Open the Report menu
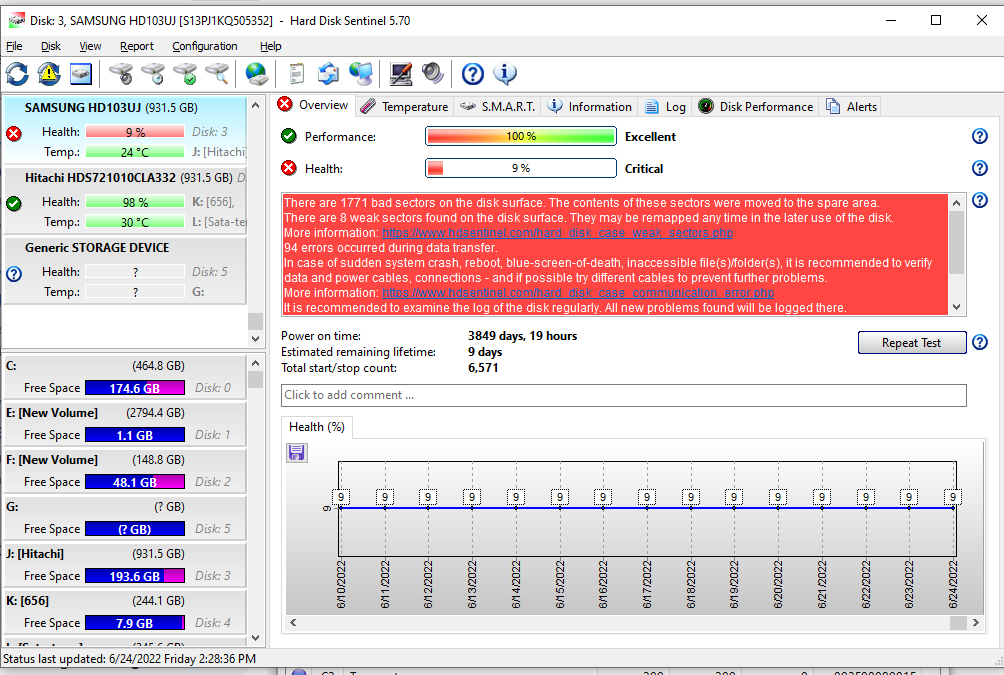Screen dimensions: 1004x675 click(136, 46)
